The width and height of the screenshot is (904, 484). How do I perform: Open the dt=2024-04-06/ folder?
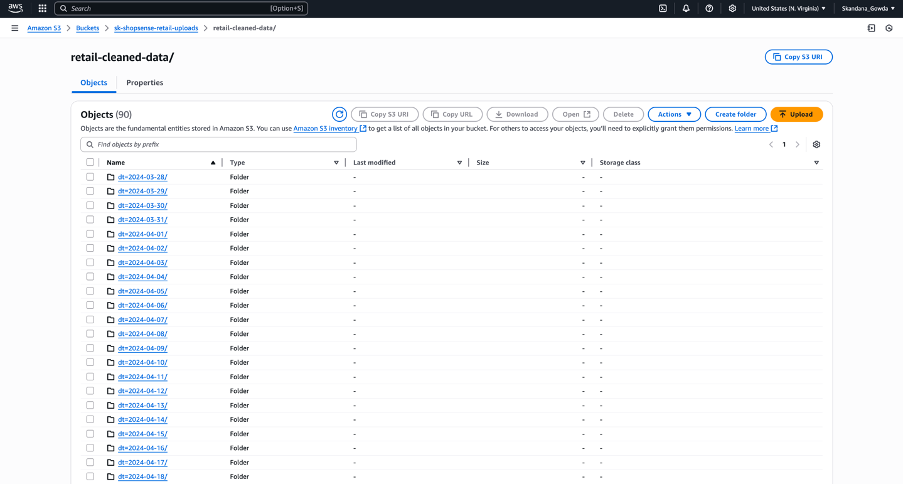[142, 305]
